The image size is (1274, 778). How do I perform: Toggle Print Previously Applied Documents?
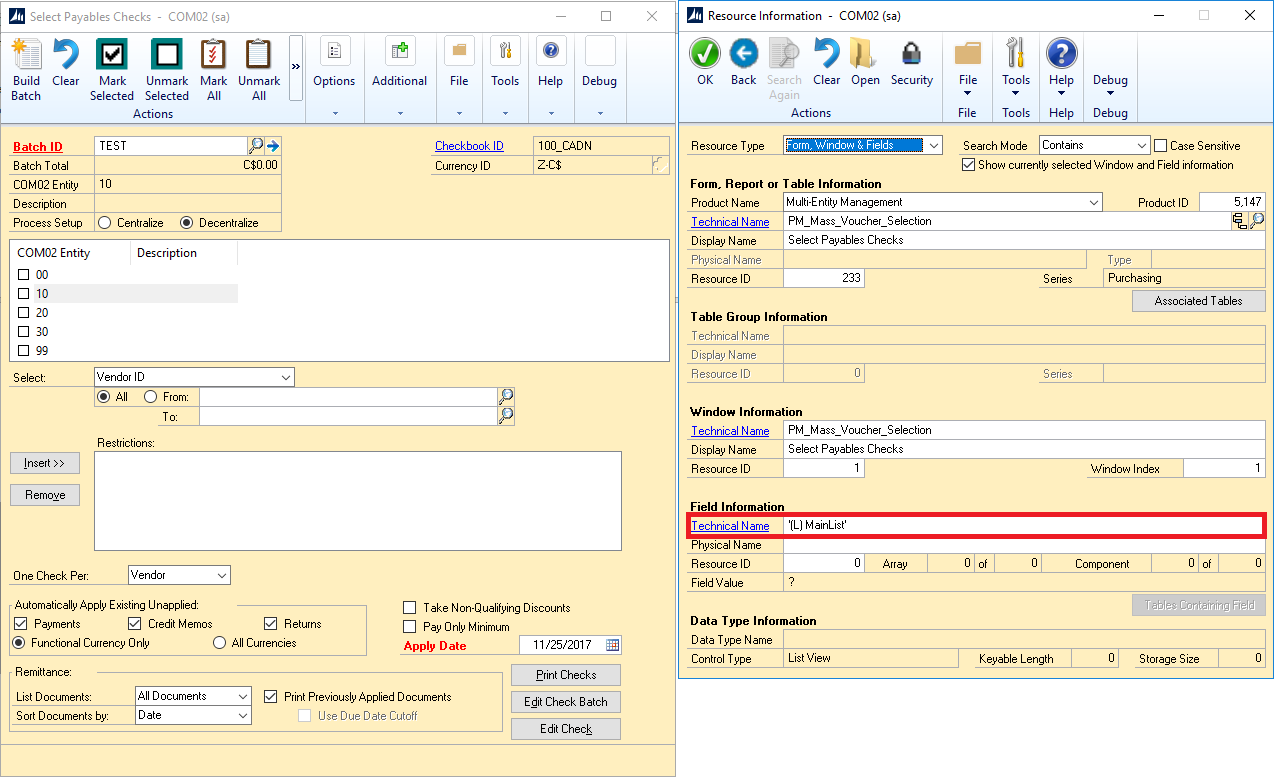tap(271, 697)
